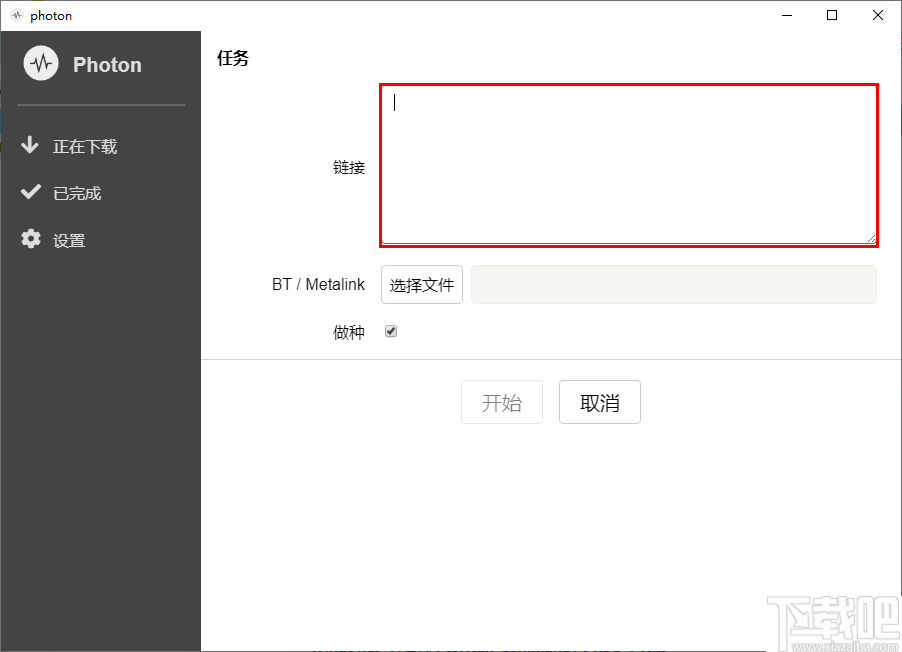902x652 pixels.
Task: Click the waveform symbol inside the Photon logo
Action: click(x=40, y=64)
